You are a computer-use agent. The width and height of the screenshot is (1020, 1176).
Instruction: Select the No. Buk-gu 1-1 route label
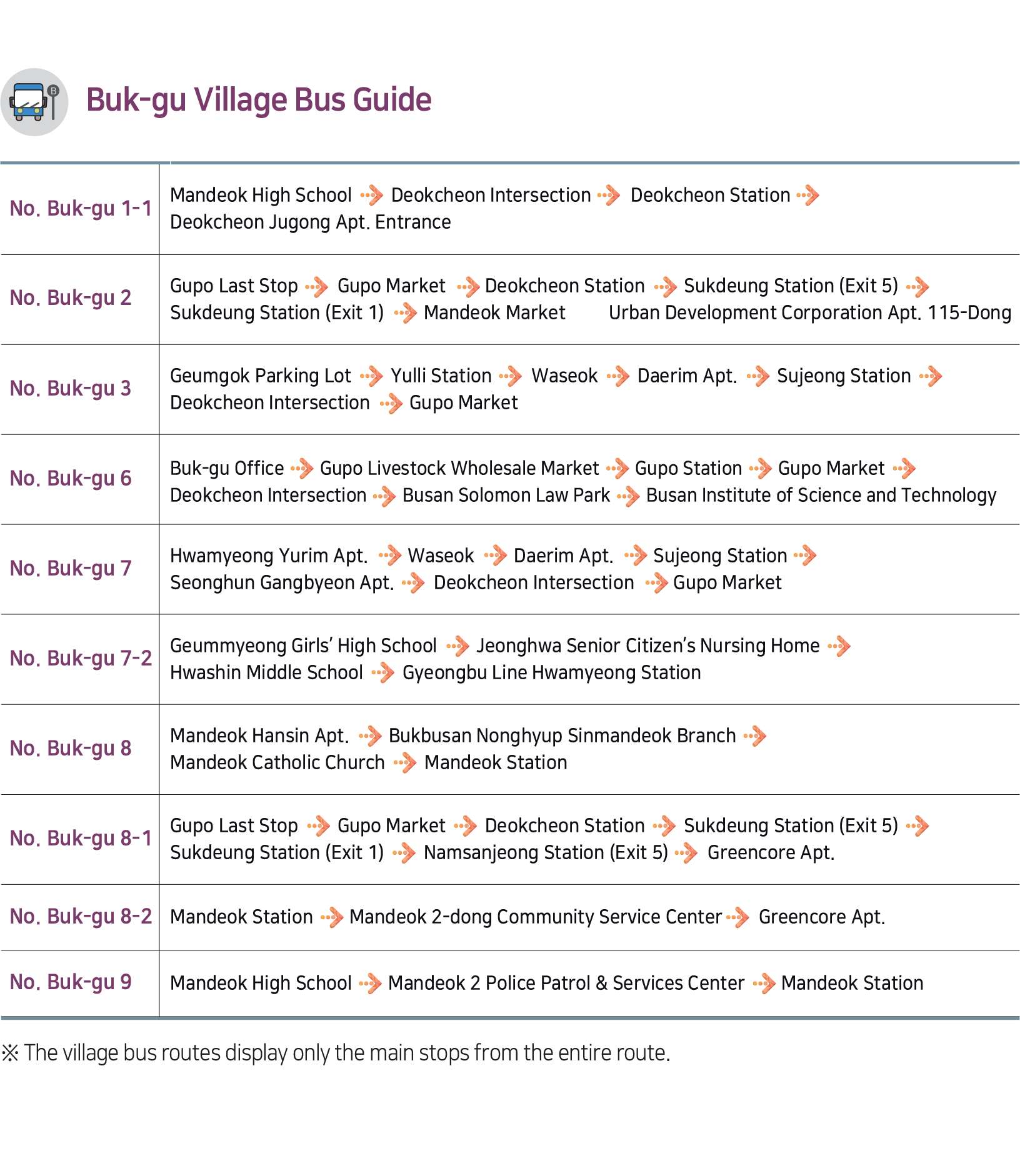[x=81, y=209]
